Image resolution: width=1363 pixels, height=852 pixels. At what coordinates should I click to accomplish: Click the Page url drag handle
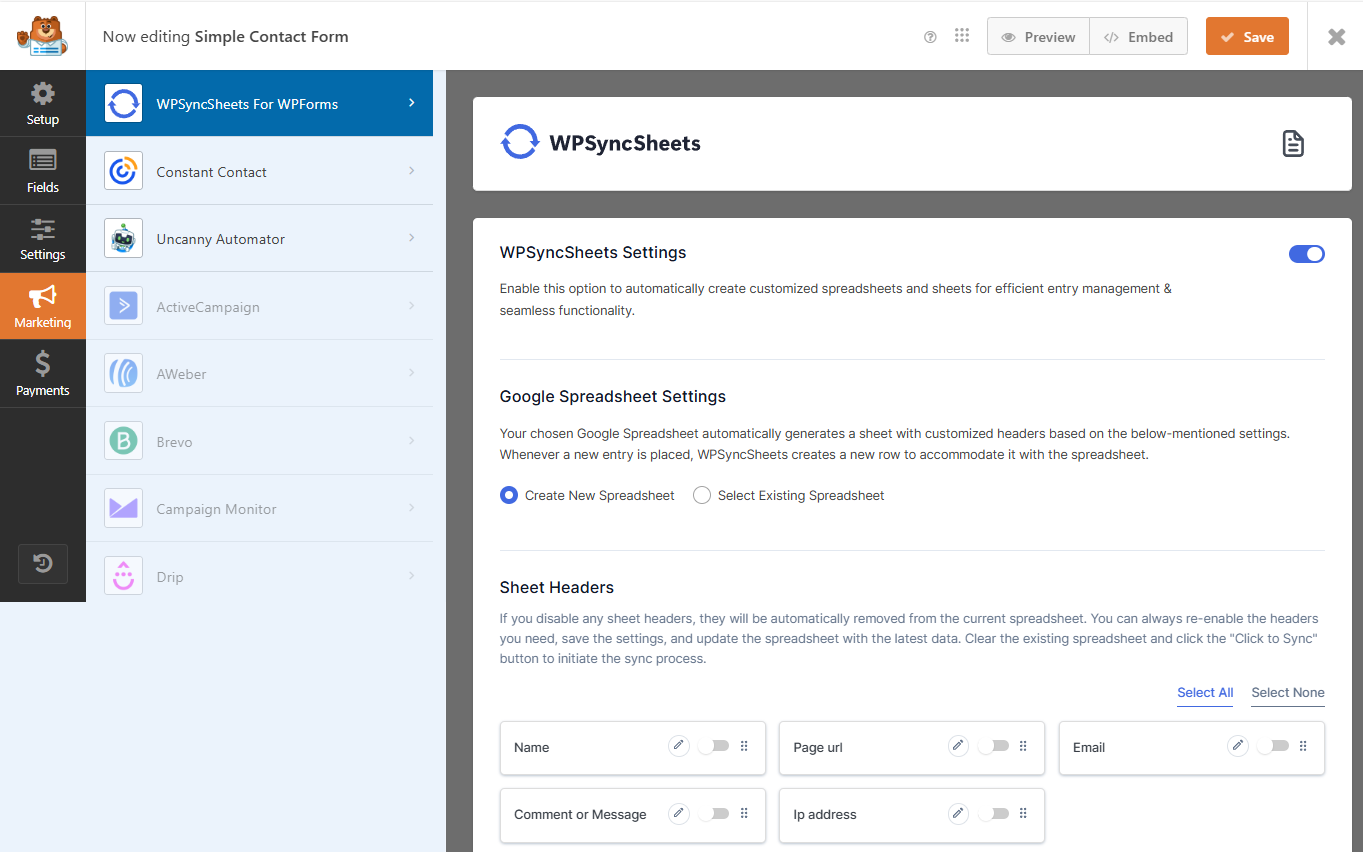1023,746
